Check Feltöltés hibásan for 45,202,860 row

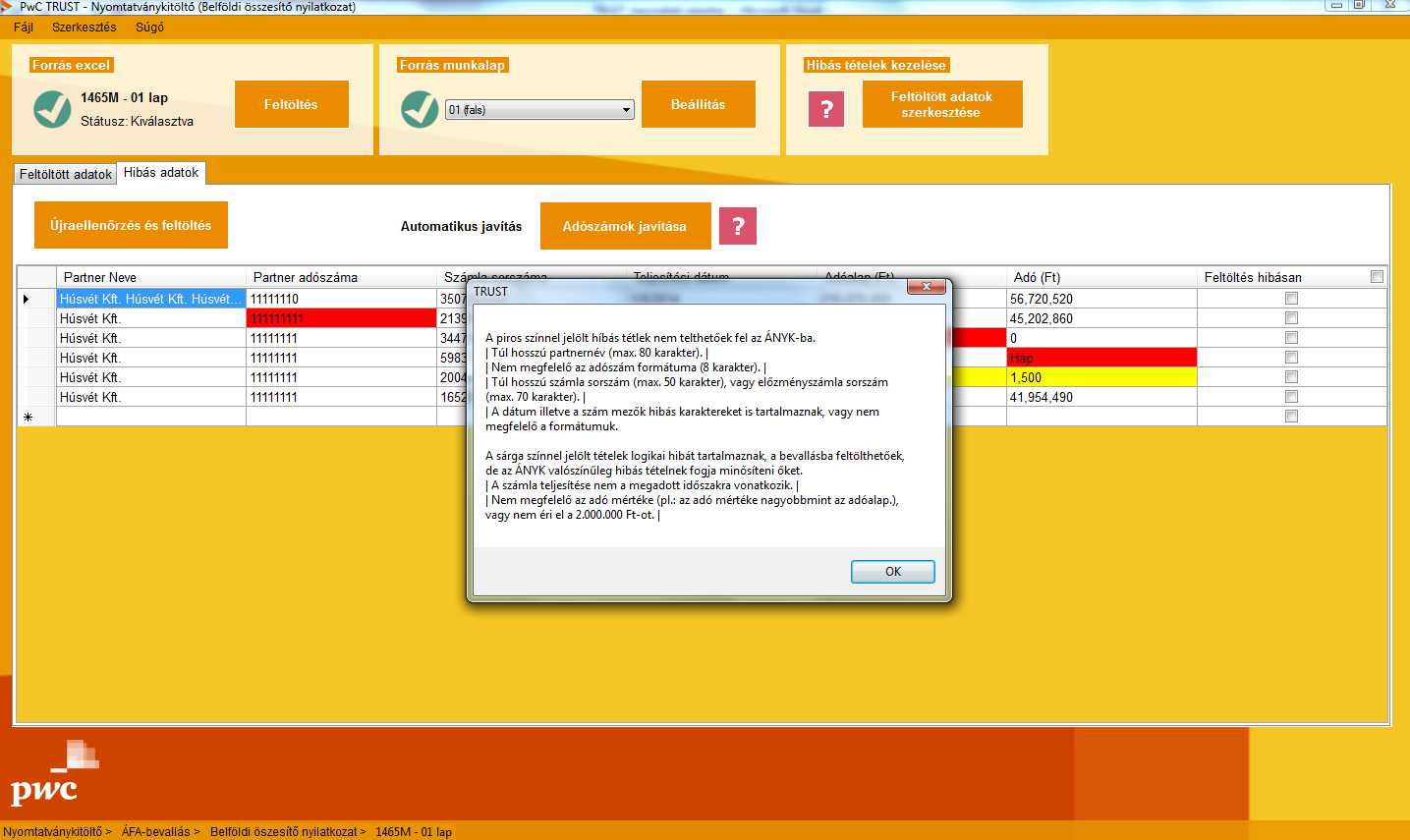pyautogui.click(x=1291, y=318)
